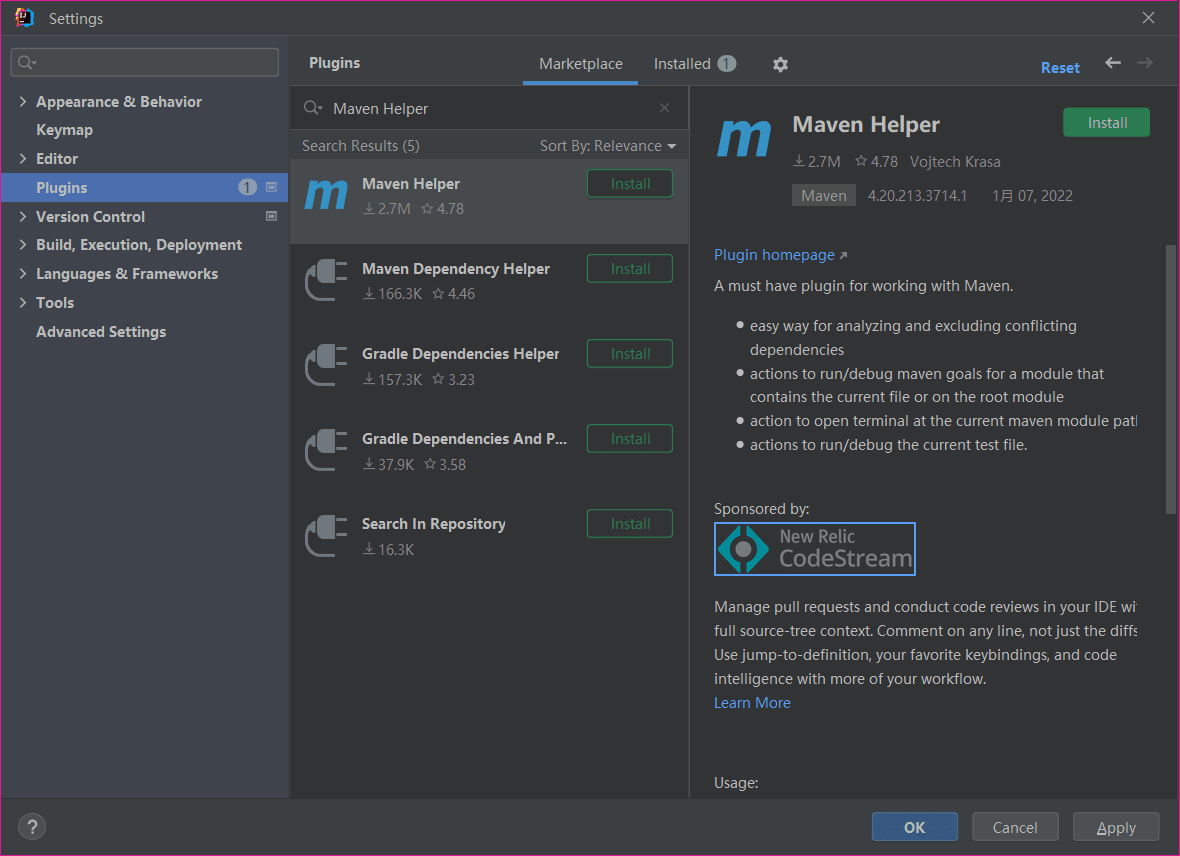
Task: Open the Learn More link
Action: (x=752, y=703)
